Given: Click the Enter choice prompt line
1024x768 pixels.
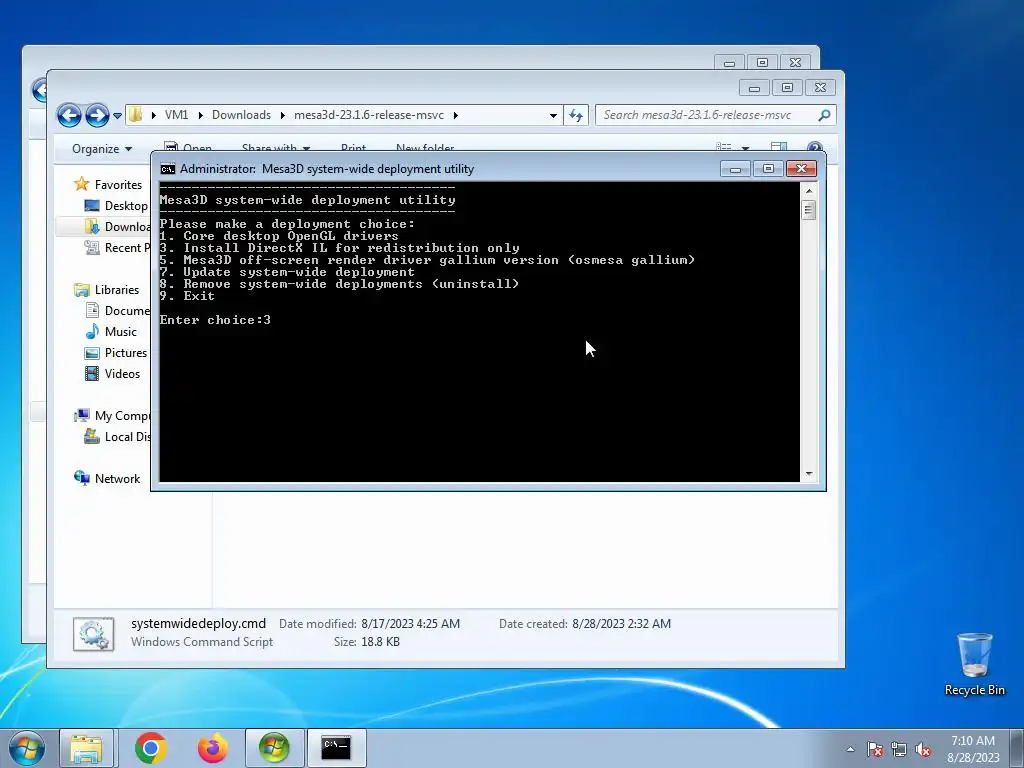Looking at the screenshot, I should (215, 320).
